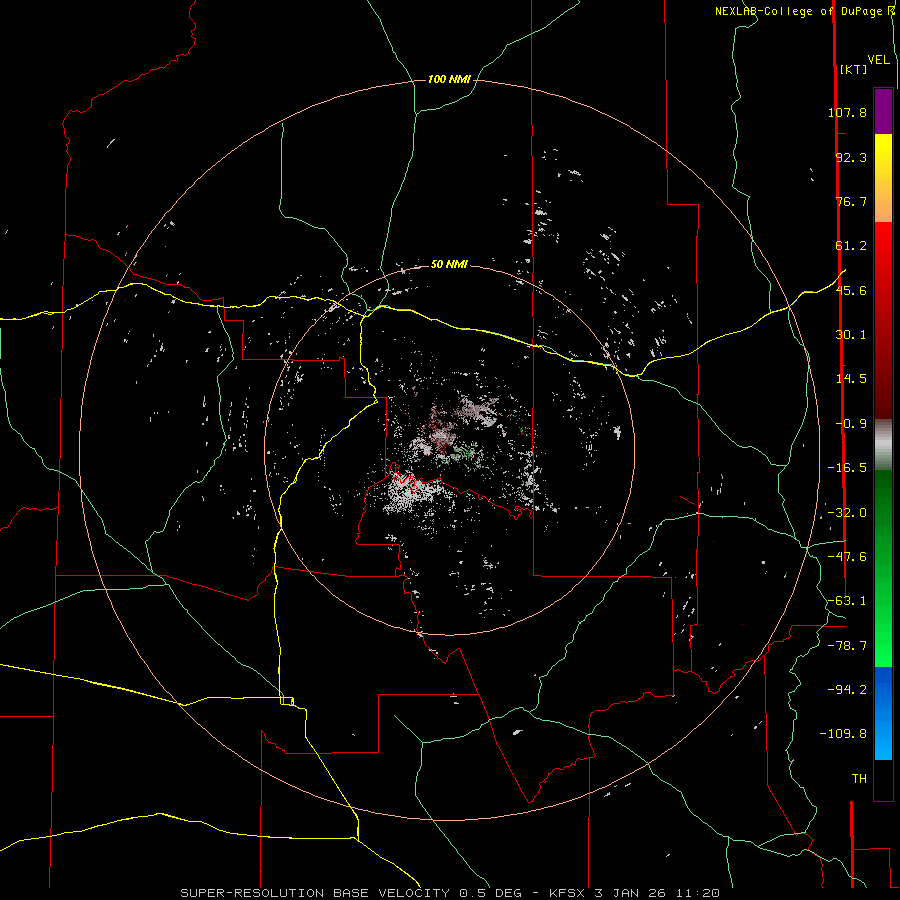Click the 100 NMI range ring label
This screenshot has width=900, height=900.
(x=449, y=79)
